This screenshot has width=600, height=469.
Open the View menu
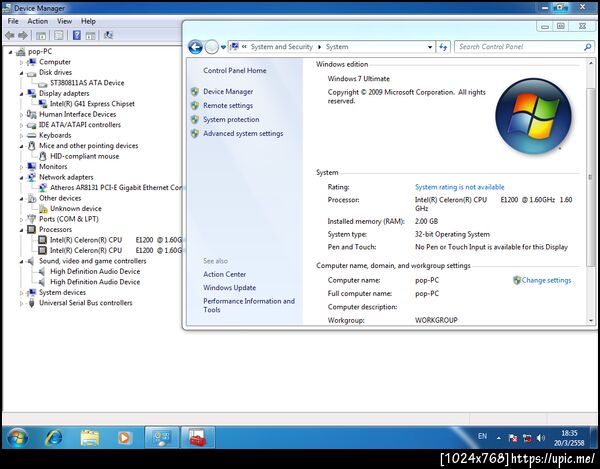[64, 21]
